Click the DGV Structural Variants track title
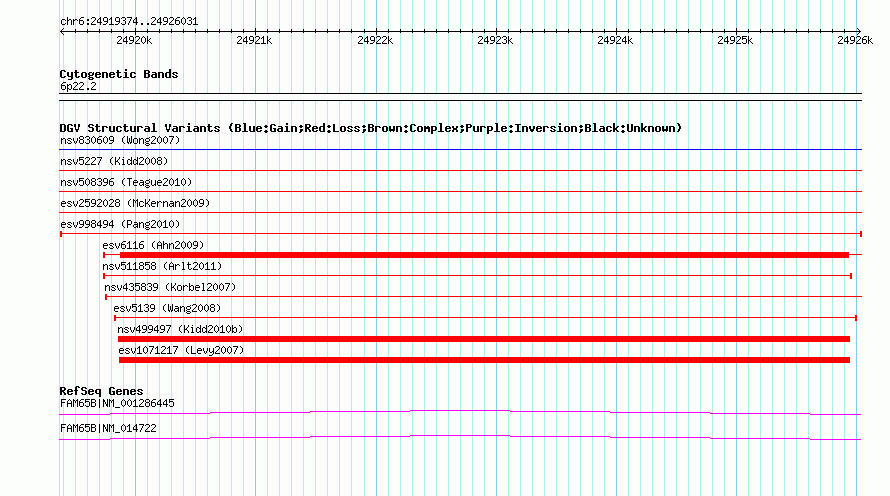The height and width of the screenshot is (496, 890). 370,128
